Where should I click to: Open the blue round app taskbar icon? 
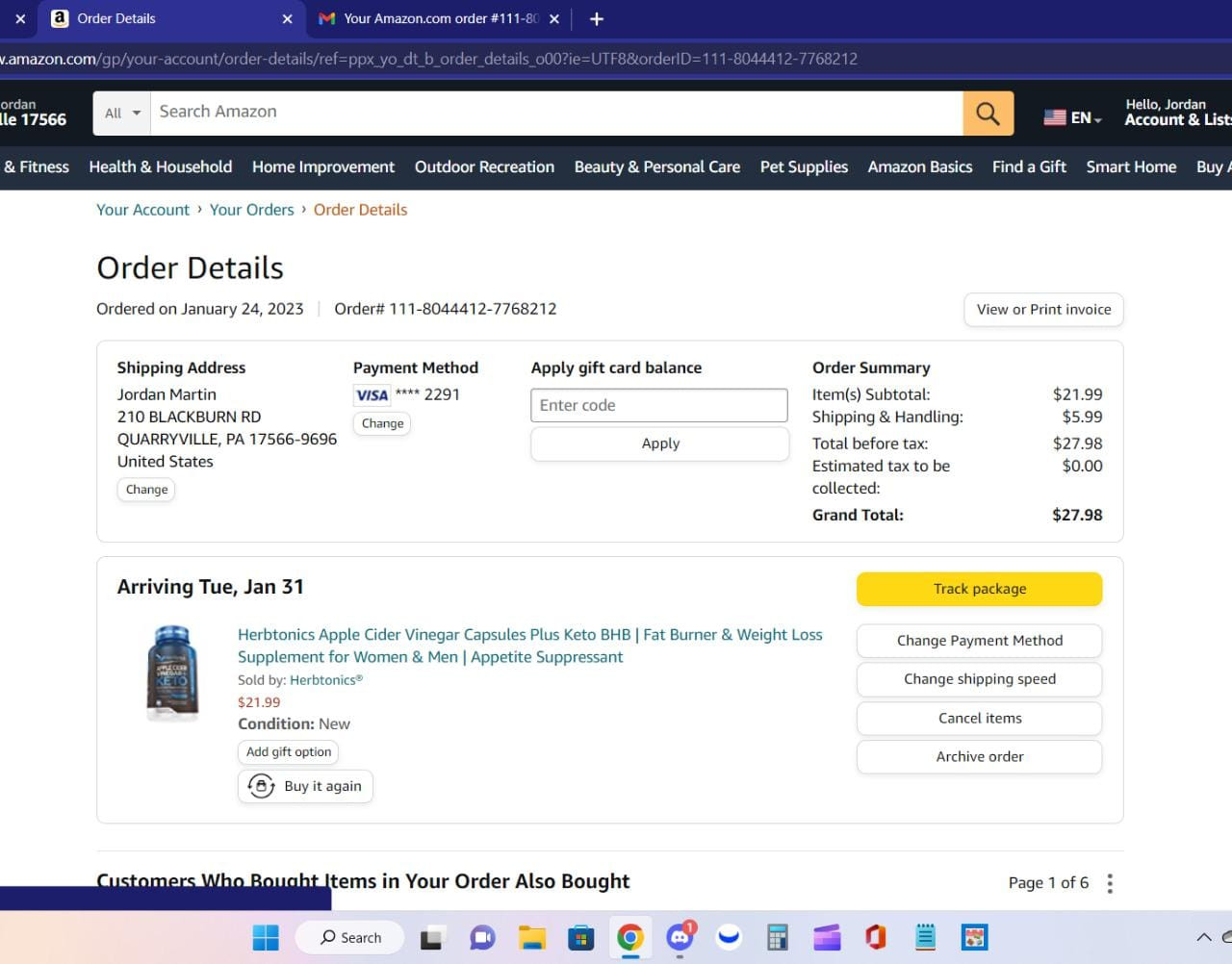pyautogui.click(x=729, y=937)
